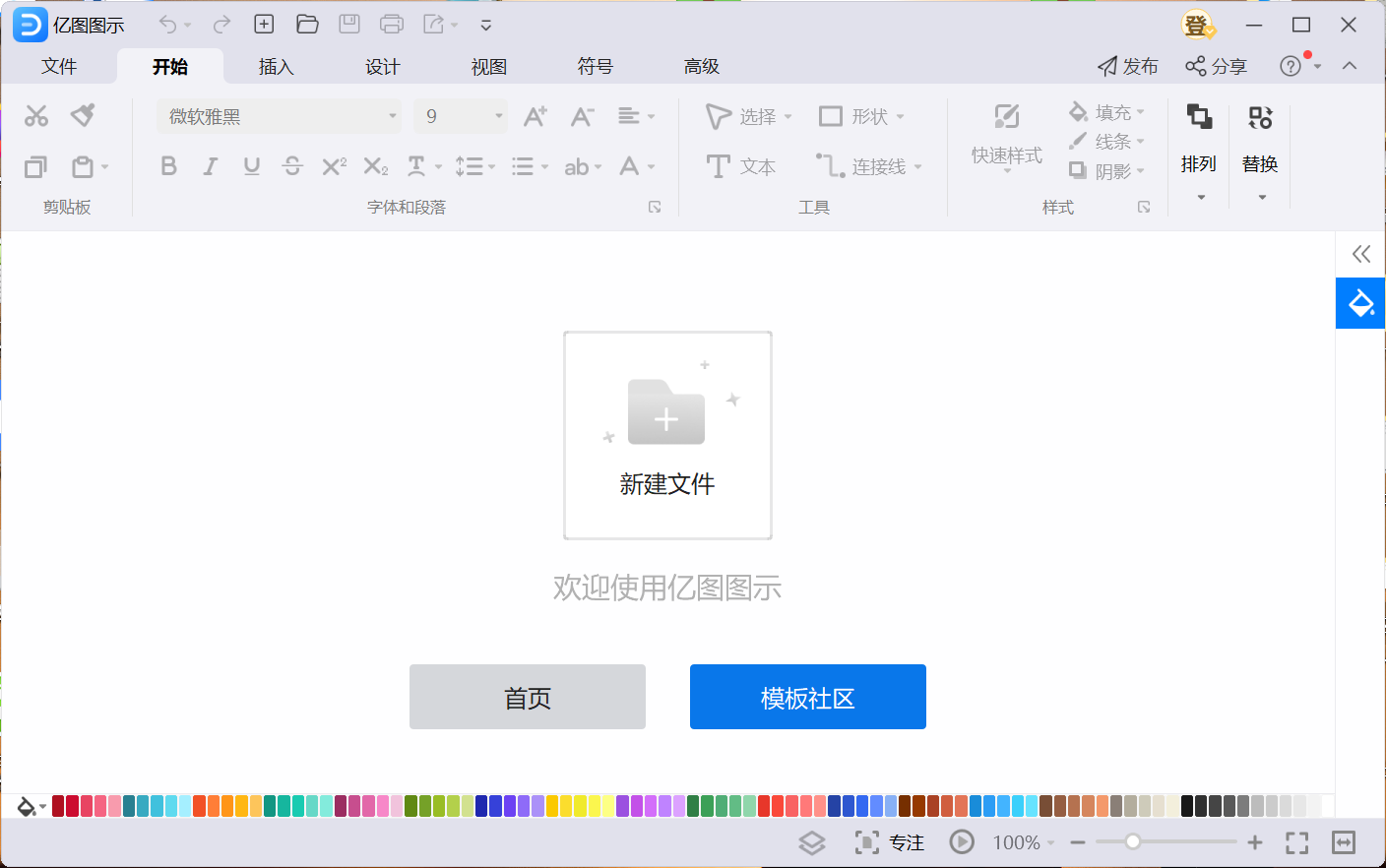Open the font size dropdown showing 9
This screenshot has height=868, width=1386.
pos(461,116)
